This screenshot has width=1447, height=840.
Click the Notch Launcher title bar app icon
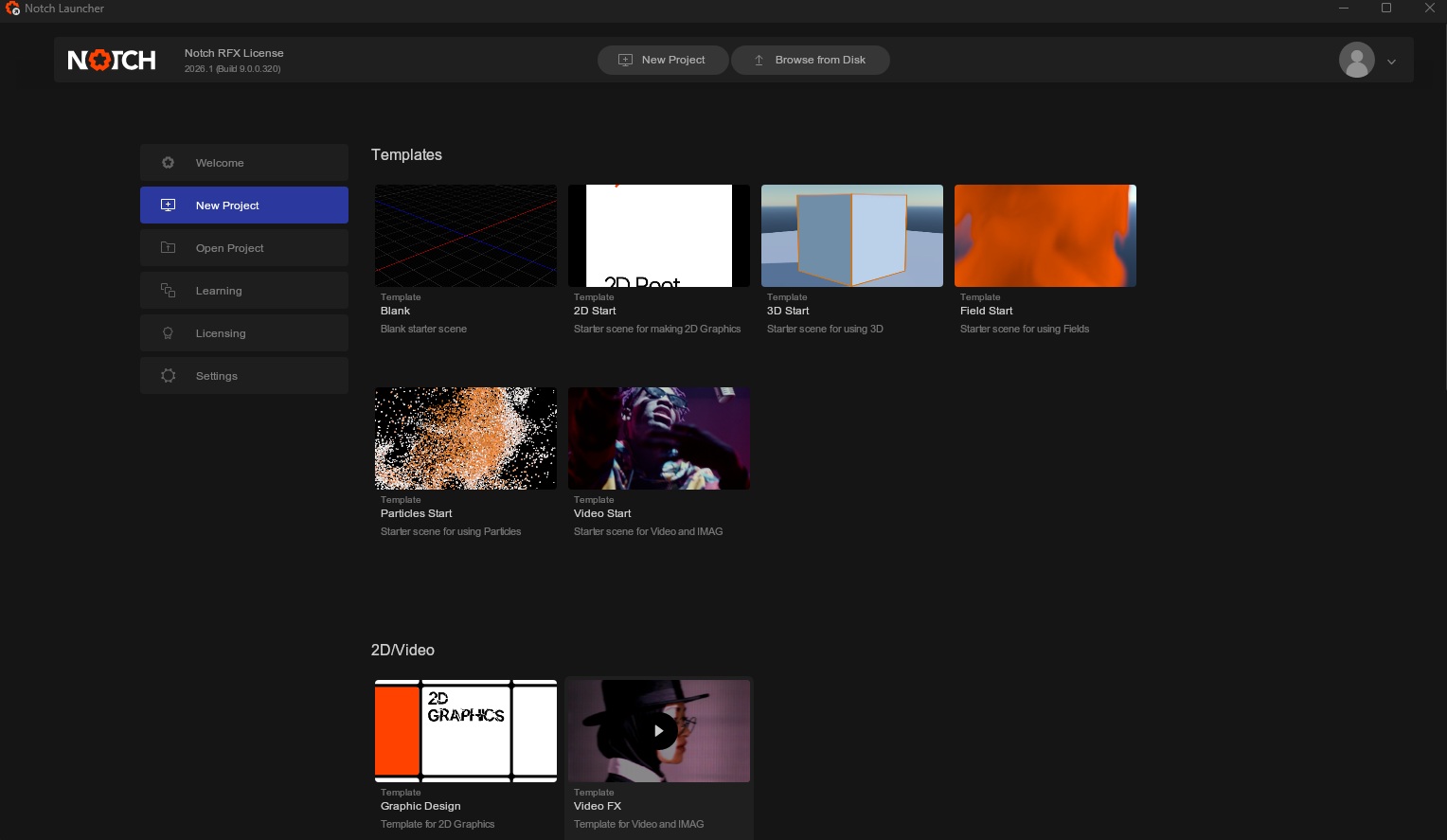coord(12,9)
